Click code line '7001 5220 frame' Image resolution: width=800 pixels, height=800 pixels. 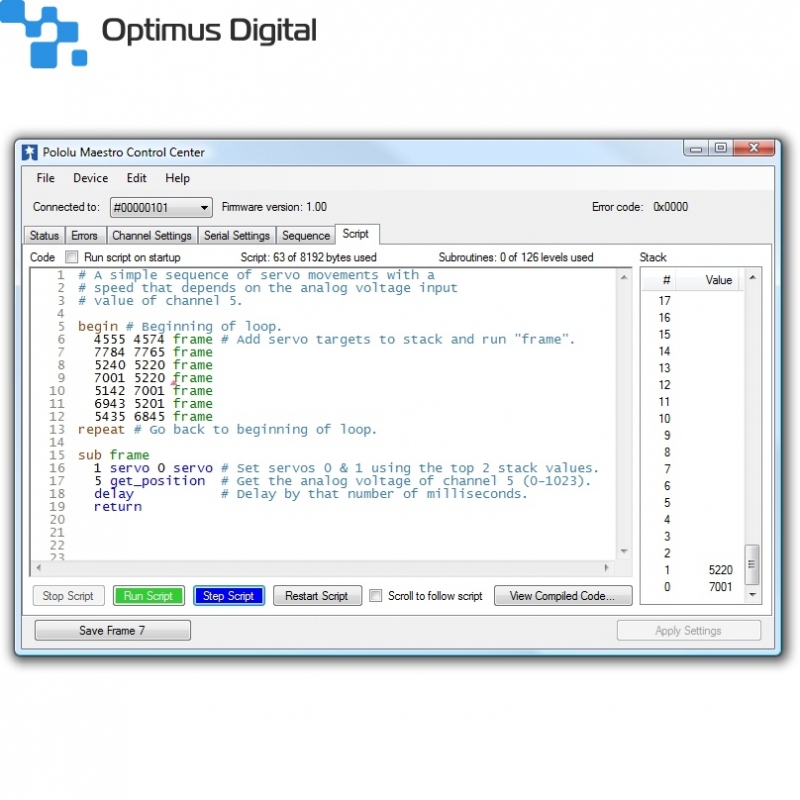(153, 378)
